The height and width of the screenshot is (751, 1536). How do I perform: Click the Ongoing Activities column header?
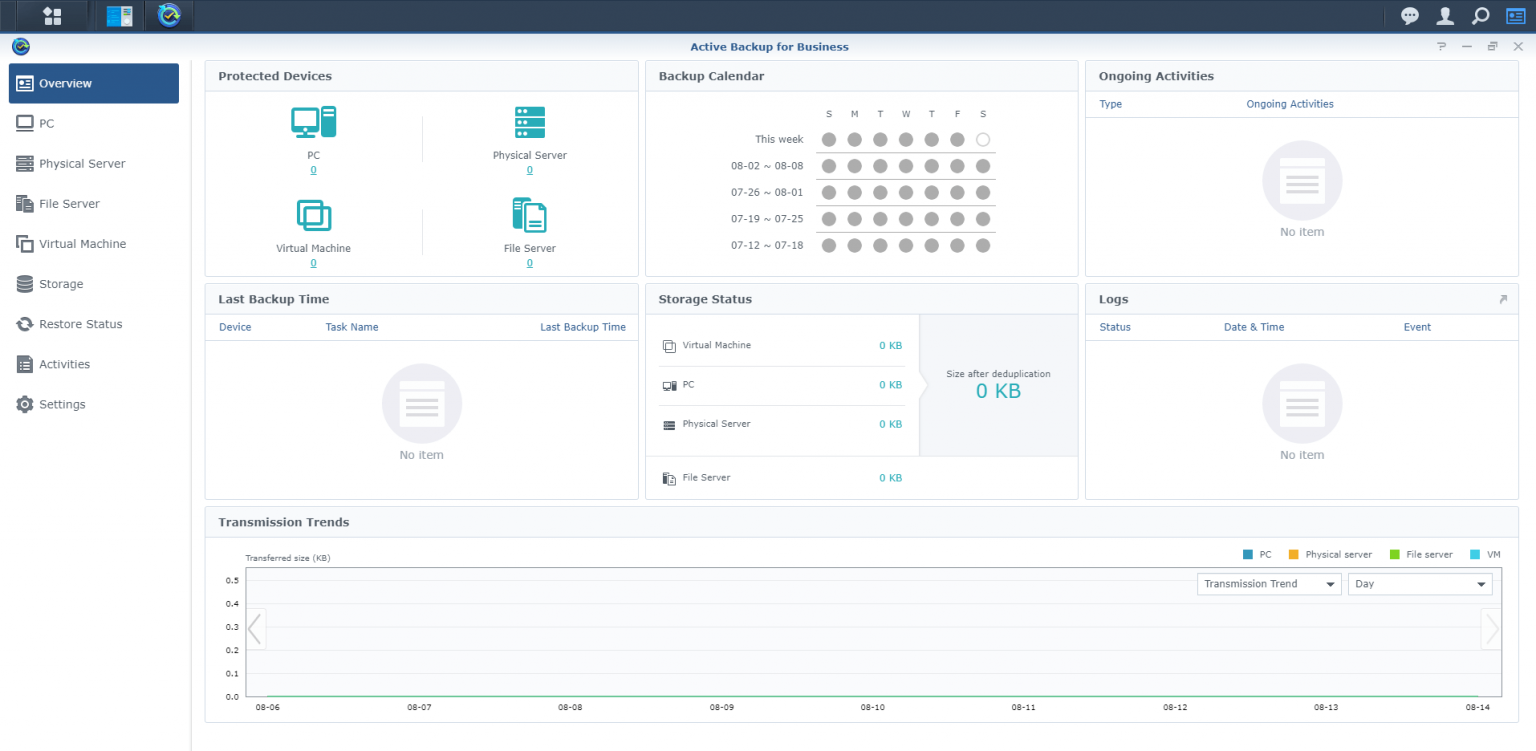(1289, 104)
